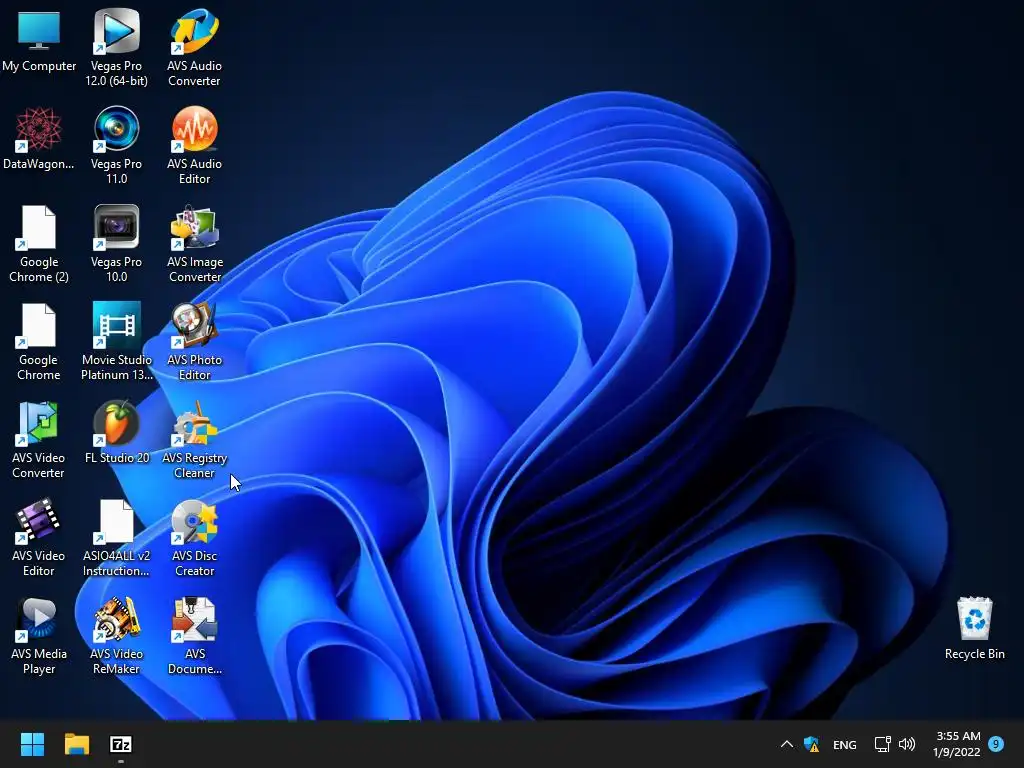
Task: Show hidden system tray icons
Action: point(787,744)
